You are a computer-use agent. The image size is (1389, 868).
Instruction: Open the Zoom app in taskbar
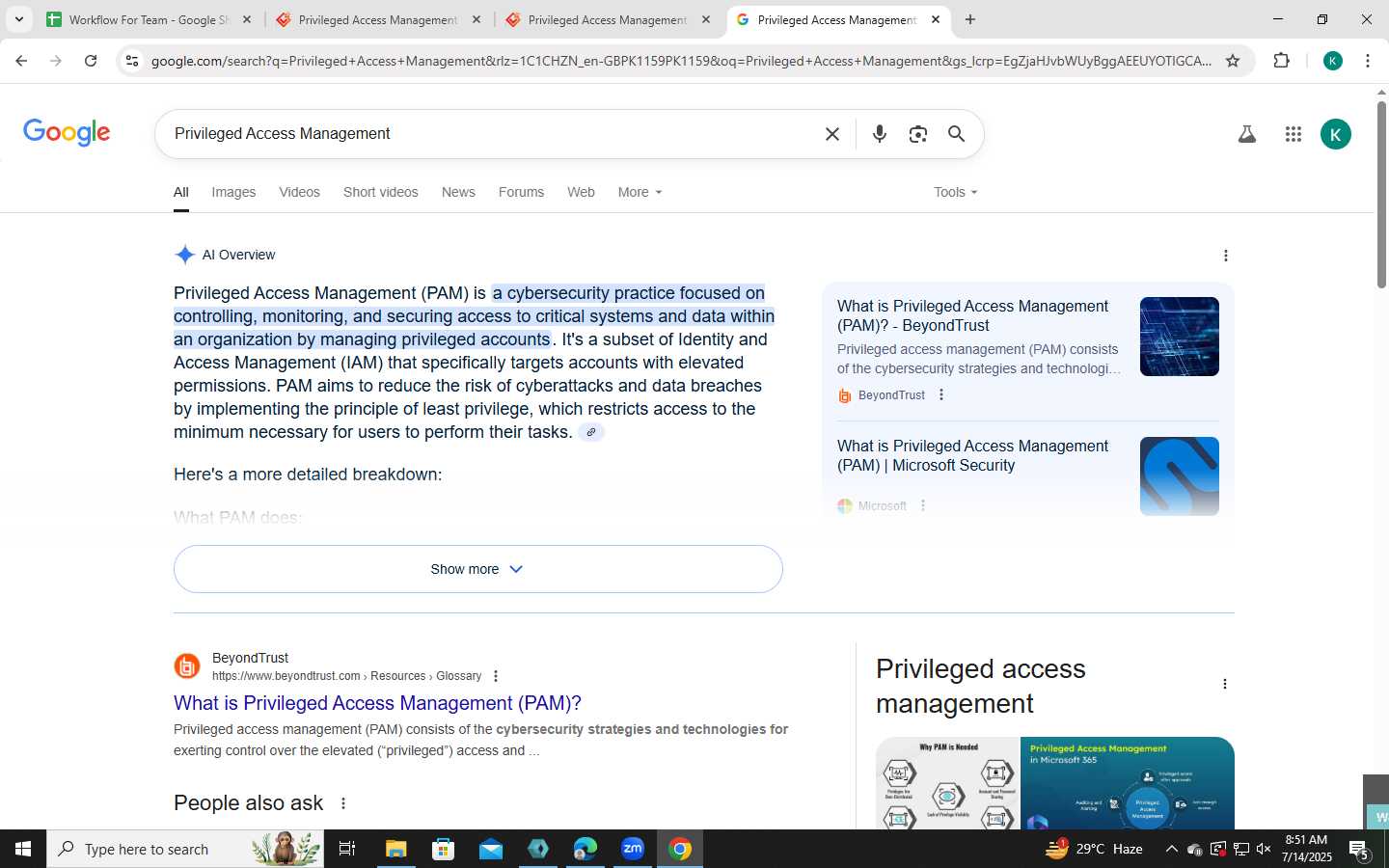tap(633, 849)
